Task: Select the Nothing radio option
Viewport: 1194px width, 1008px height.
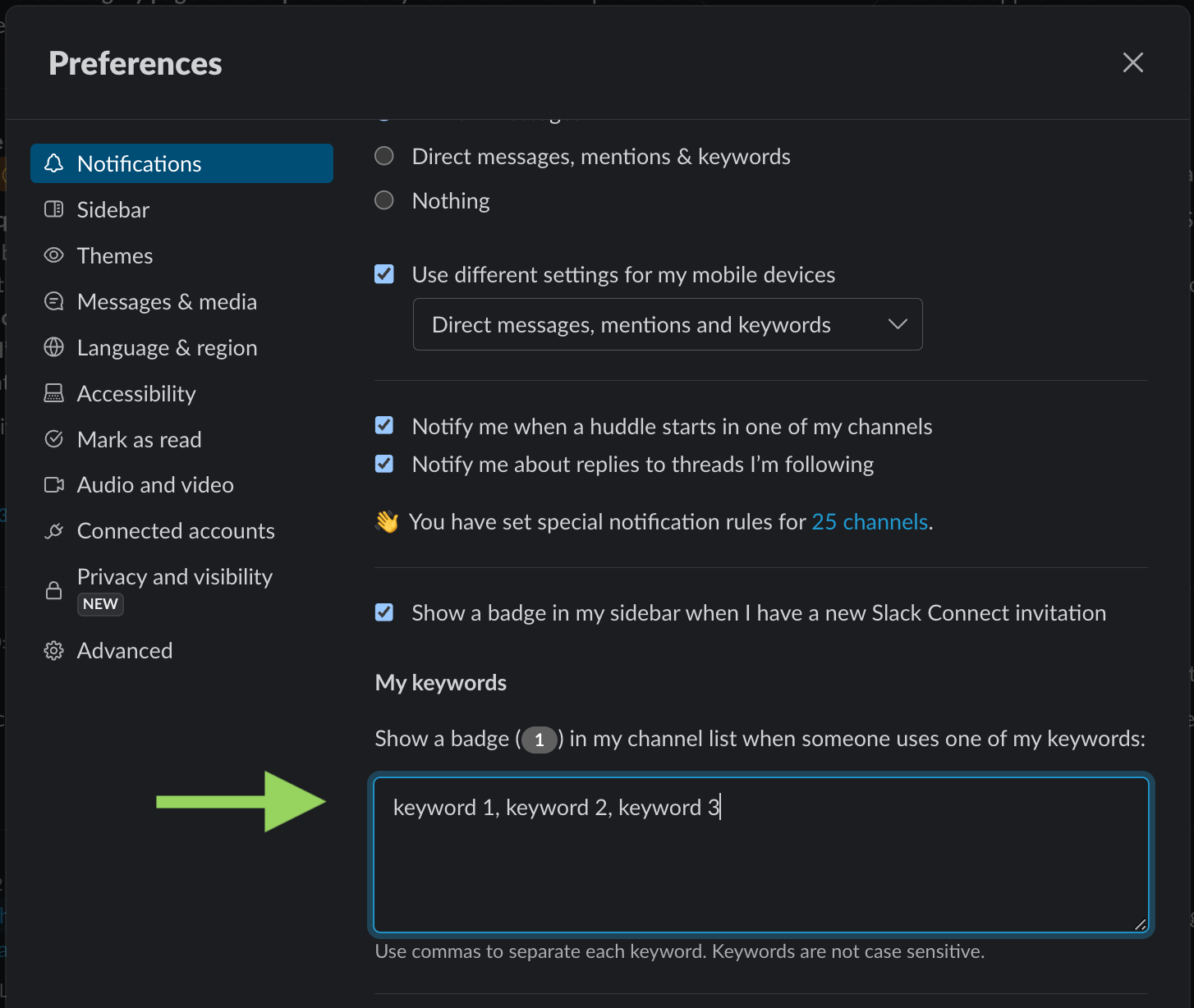Action: tap(384, 200)
